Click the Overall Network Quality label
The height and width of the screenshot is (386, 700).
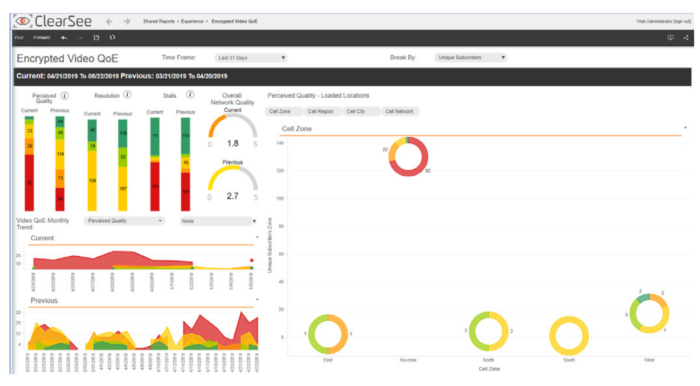pyautogui.click(x=232, y=99)
